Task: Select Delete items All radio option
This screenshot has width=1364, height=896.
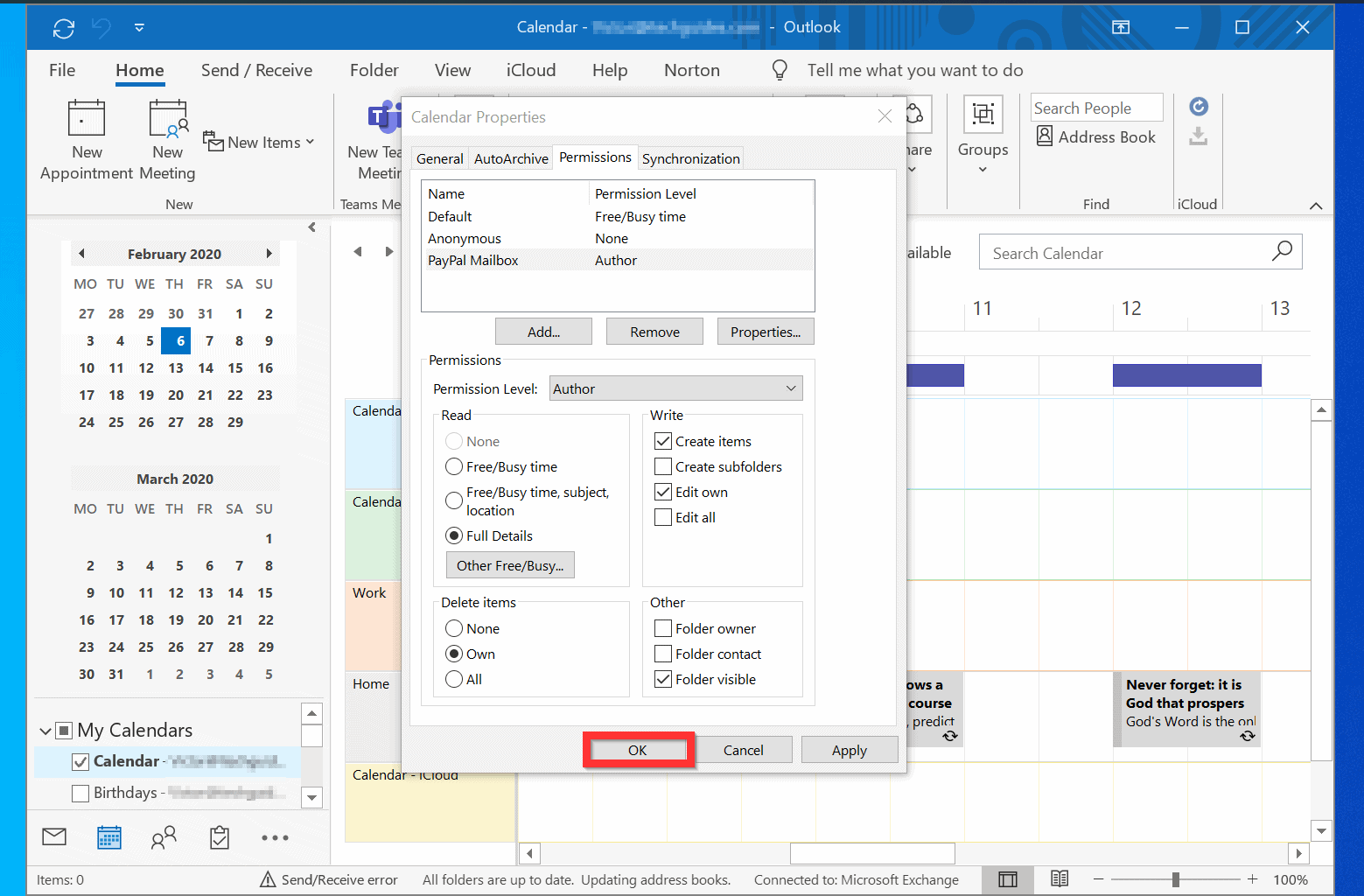Action: 454,679
